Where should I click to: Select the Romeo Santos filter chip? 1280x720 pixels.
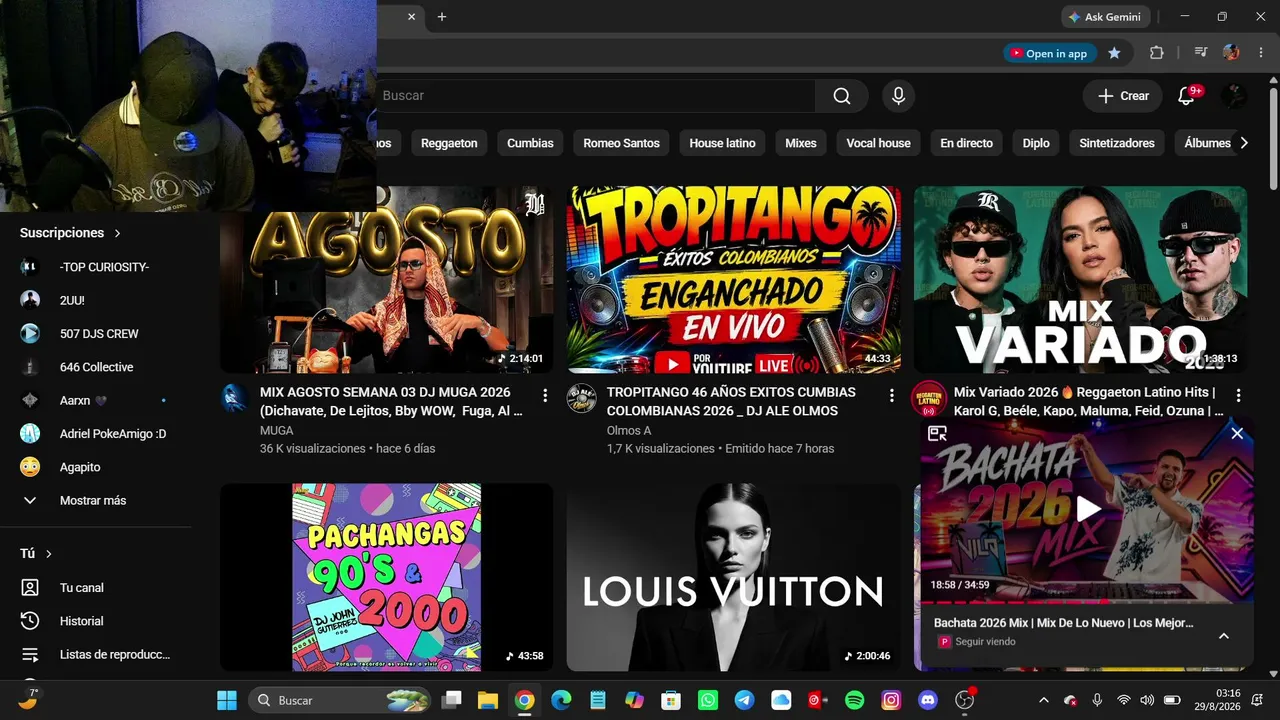[x=621, y=143]
